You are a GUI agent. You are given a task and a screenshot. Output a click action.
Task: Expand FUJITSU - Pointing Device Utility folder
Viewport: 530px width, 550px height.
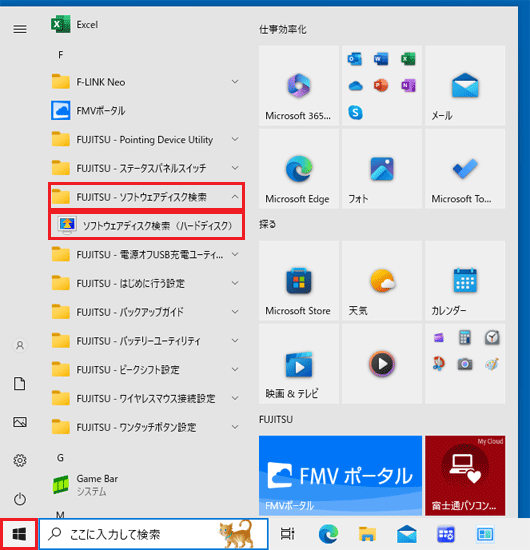(x=146, y=139)
